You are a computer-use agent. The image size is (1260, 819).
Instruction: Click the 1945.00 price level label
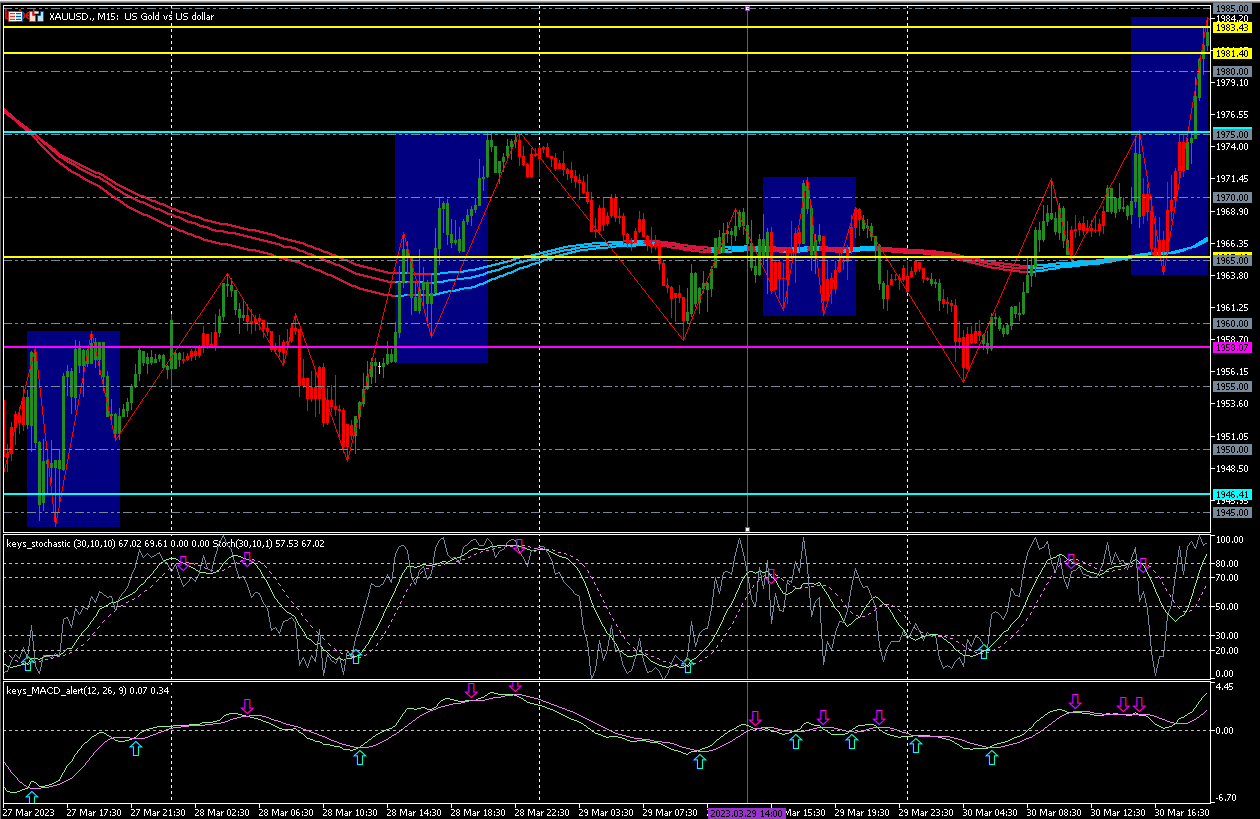coord(1231,513)
